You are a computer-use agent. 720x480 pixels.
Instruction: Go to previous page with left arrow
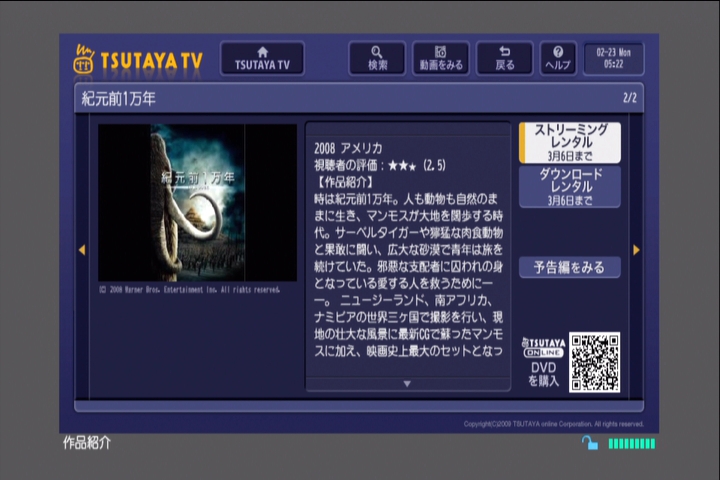(x=82, y=250)
